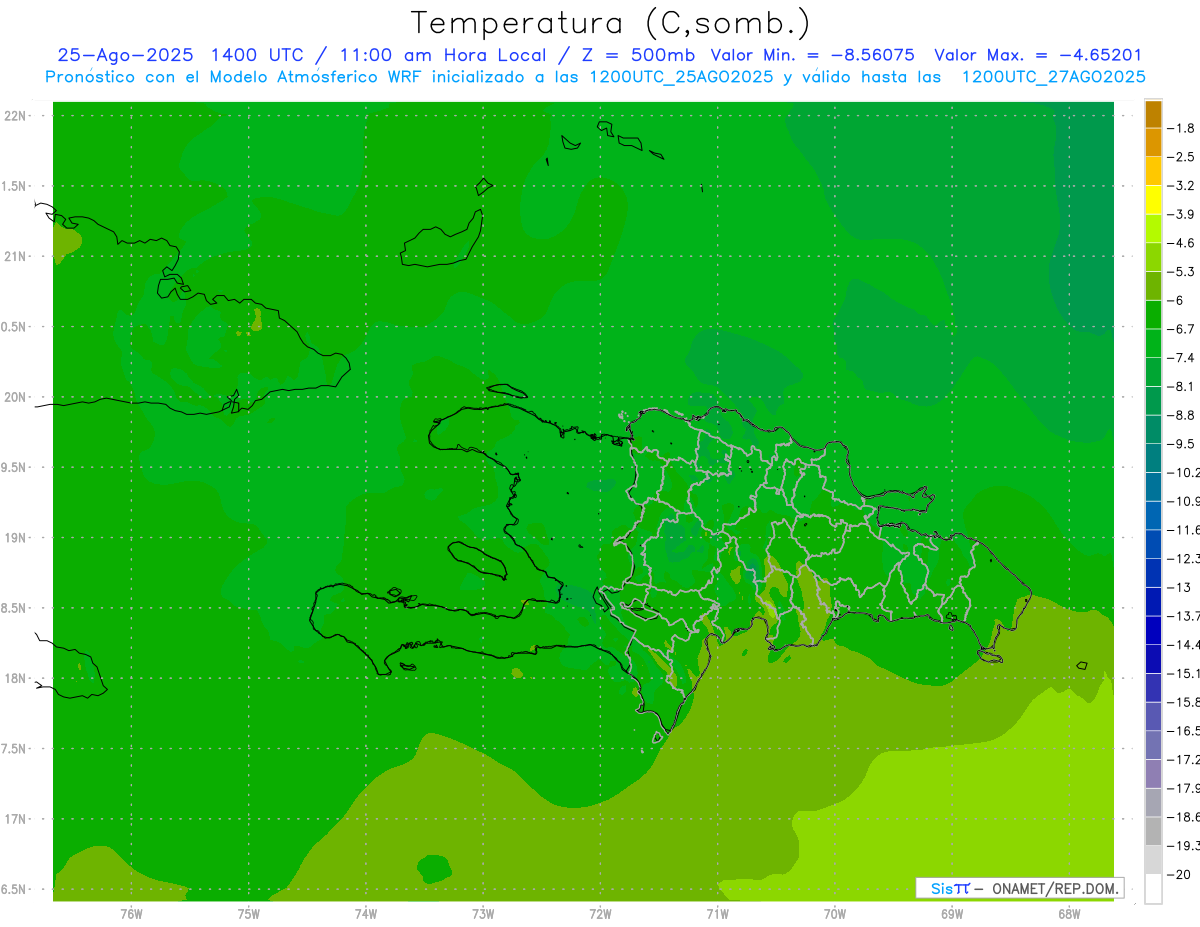Viewport: 1200px width, 927px height.
Task: Click the 76W longitude axis label
Action: coord(131,914)
